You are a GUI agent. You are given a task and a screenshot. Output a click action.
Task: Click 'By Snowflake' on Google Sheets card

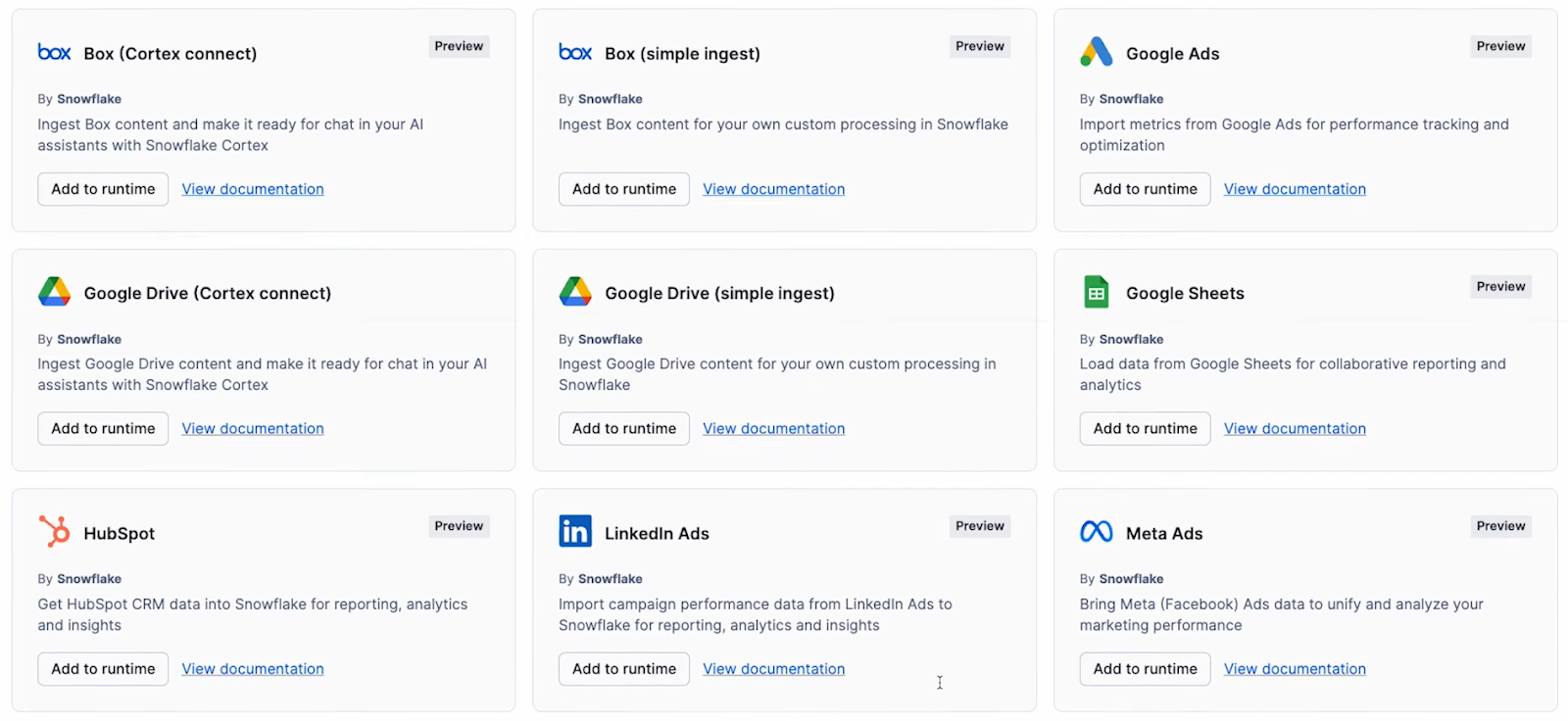tap(1121, 339)
